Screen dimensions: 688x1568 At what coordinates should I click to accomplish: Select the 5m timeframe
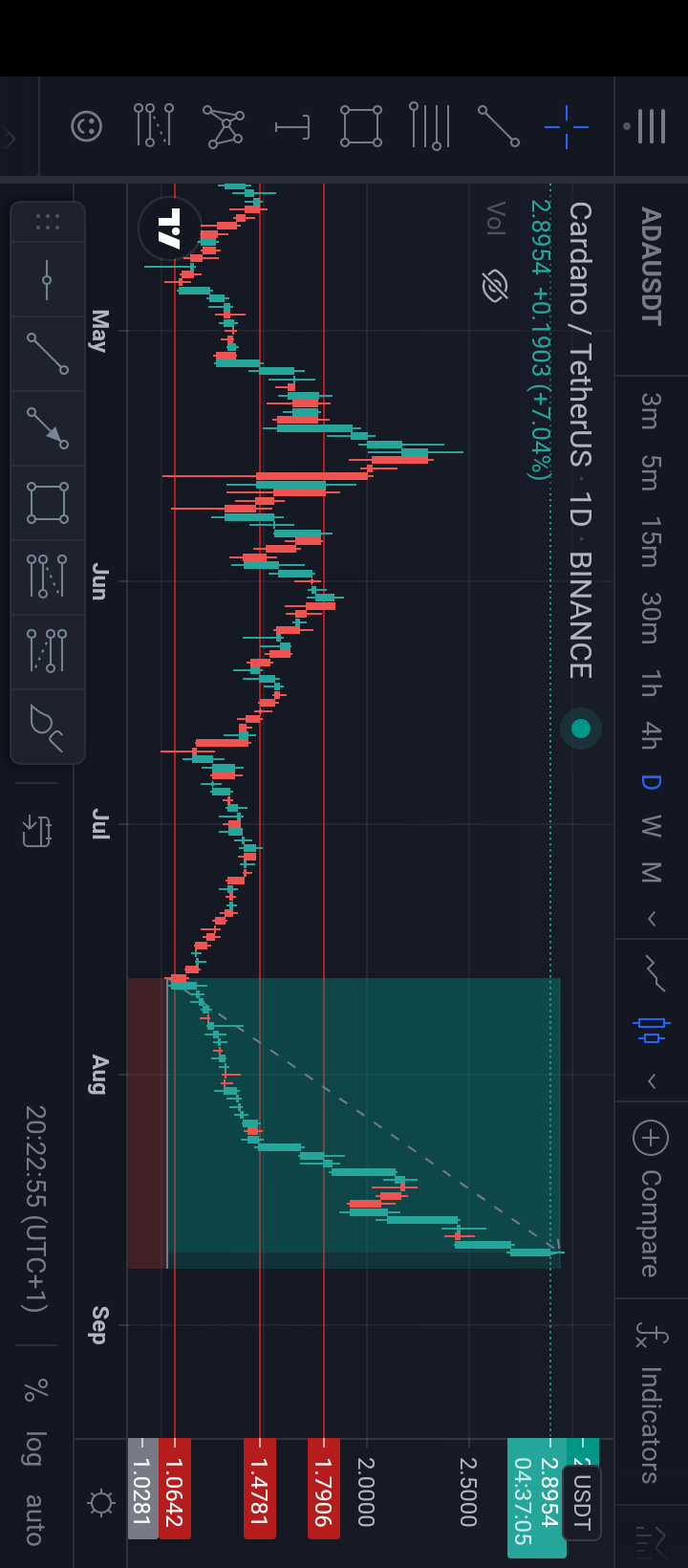click(x=650, y=473)
